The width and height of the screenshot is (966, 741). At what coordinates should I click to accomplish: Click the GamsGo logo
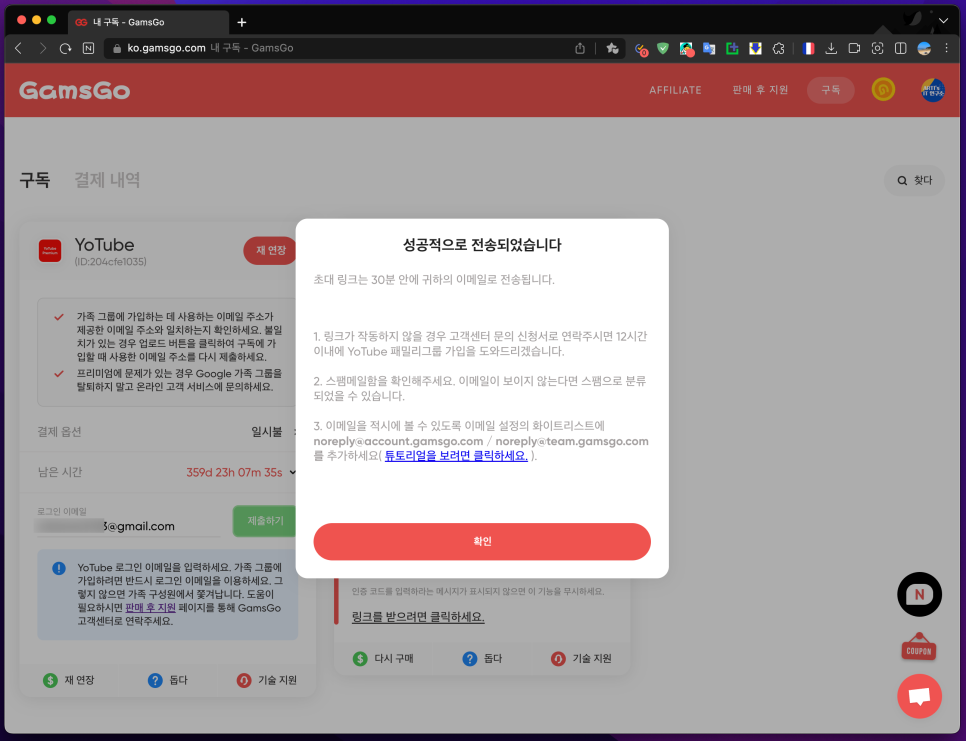point(75,91)
